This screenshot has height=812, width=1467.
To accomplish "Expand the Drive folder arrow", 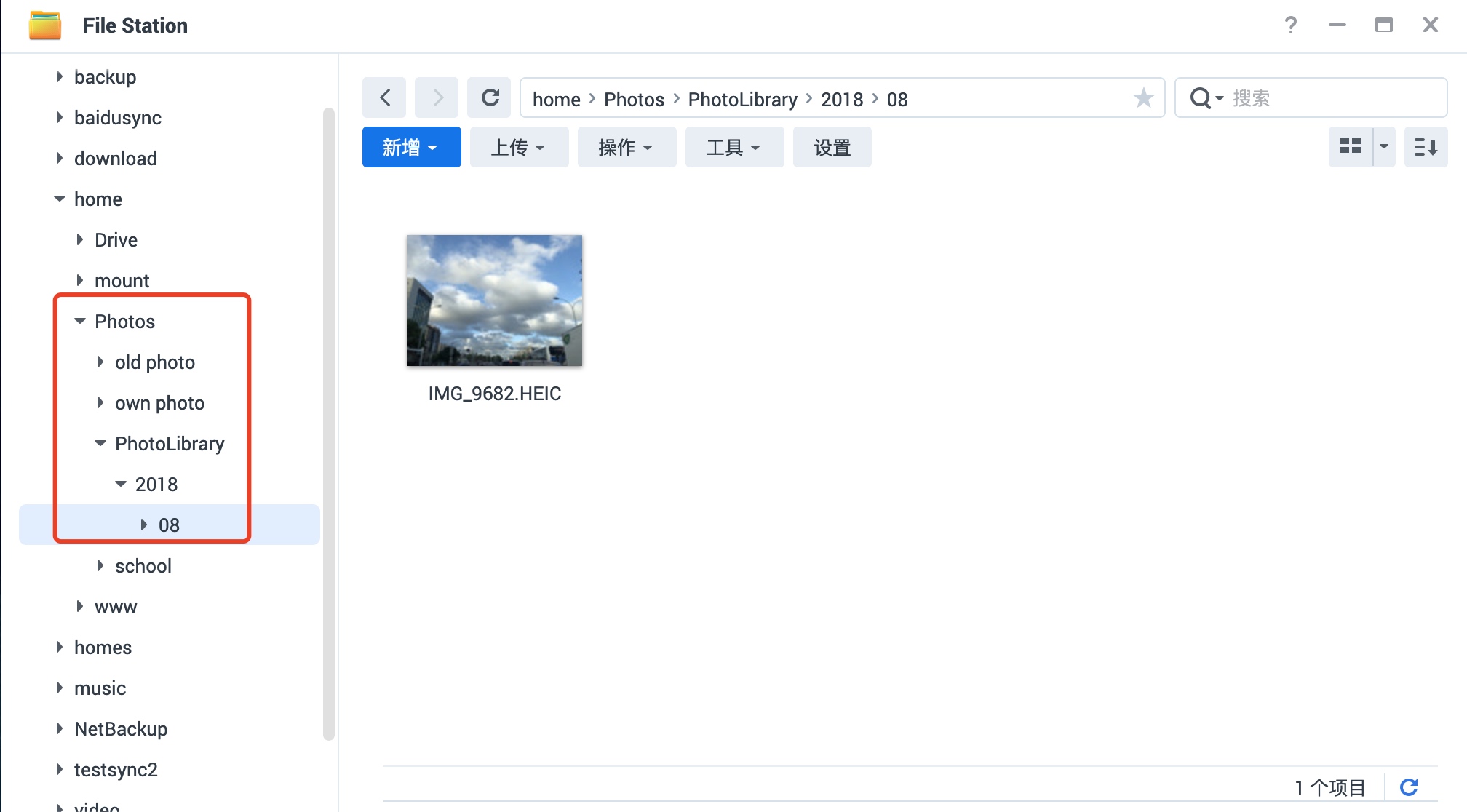I will coord(80,239).
